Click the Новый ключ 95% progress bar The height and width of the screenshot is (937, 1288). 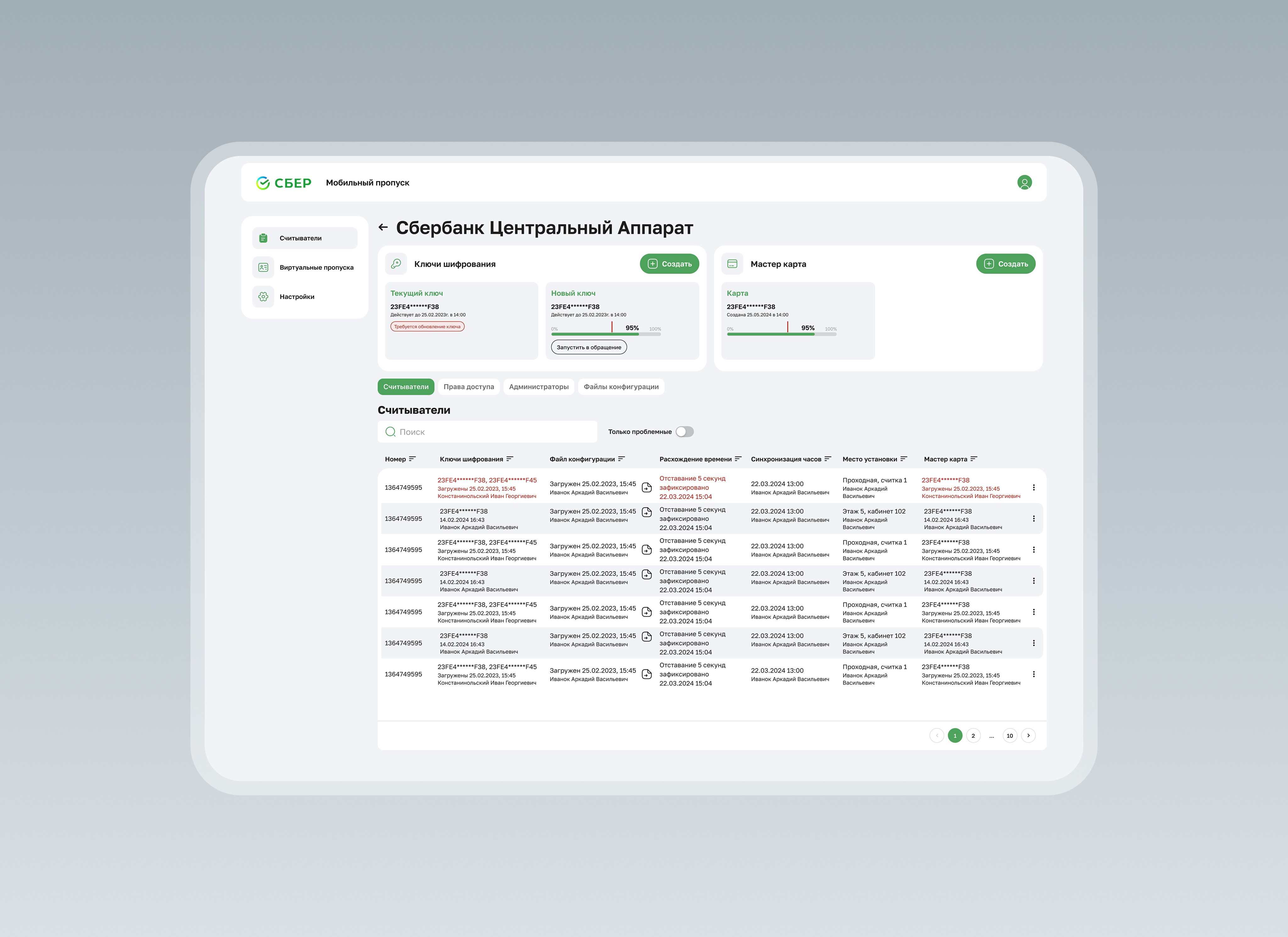point(606,334)
